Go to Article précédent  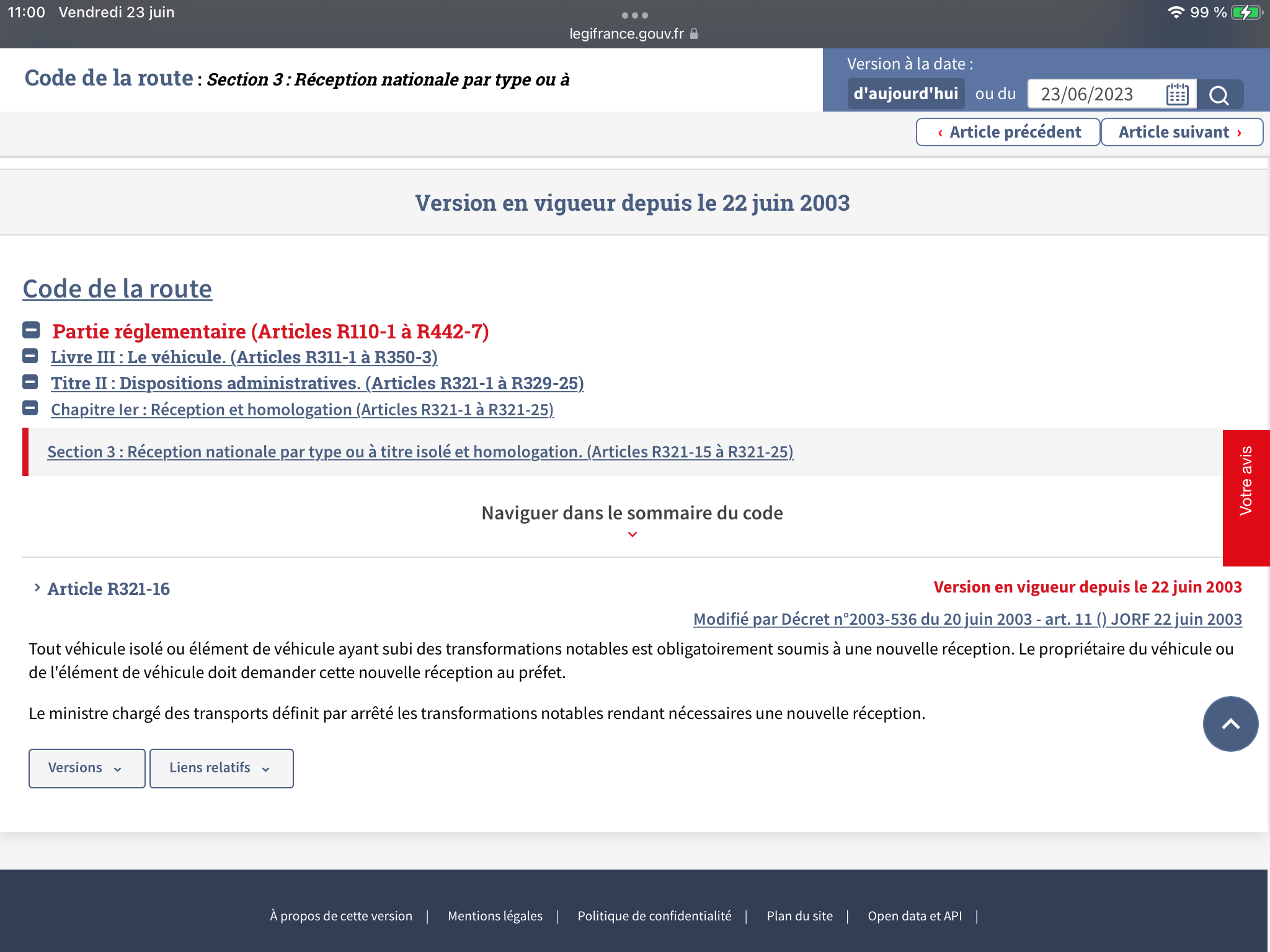click(1008, 132)
